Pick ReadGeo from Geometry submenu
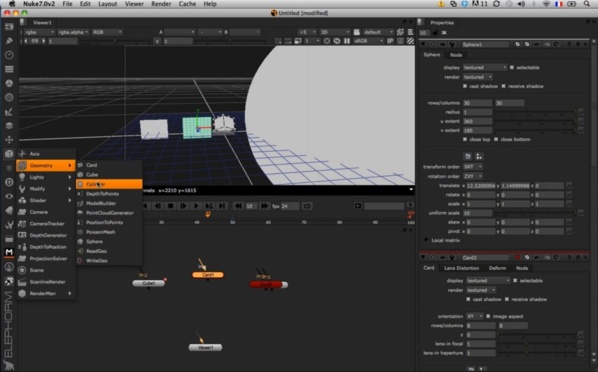598x372 pixels. pos(109,251)
